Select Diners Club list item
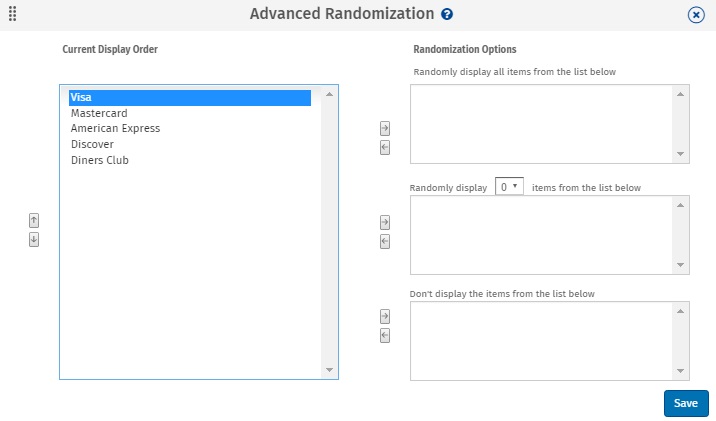716x421 pixels. (99, 160)
